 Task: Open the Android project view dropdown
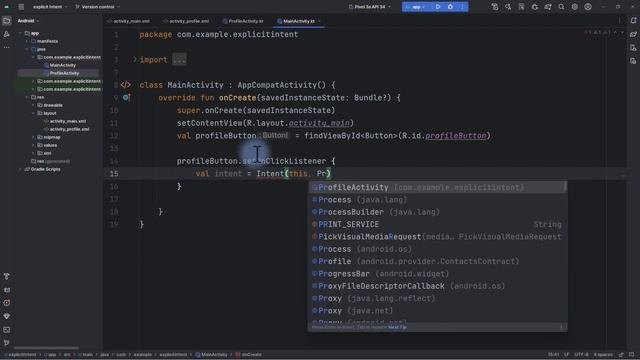28,21
